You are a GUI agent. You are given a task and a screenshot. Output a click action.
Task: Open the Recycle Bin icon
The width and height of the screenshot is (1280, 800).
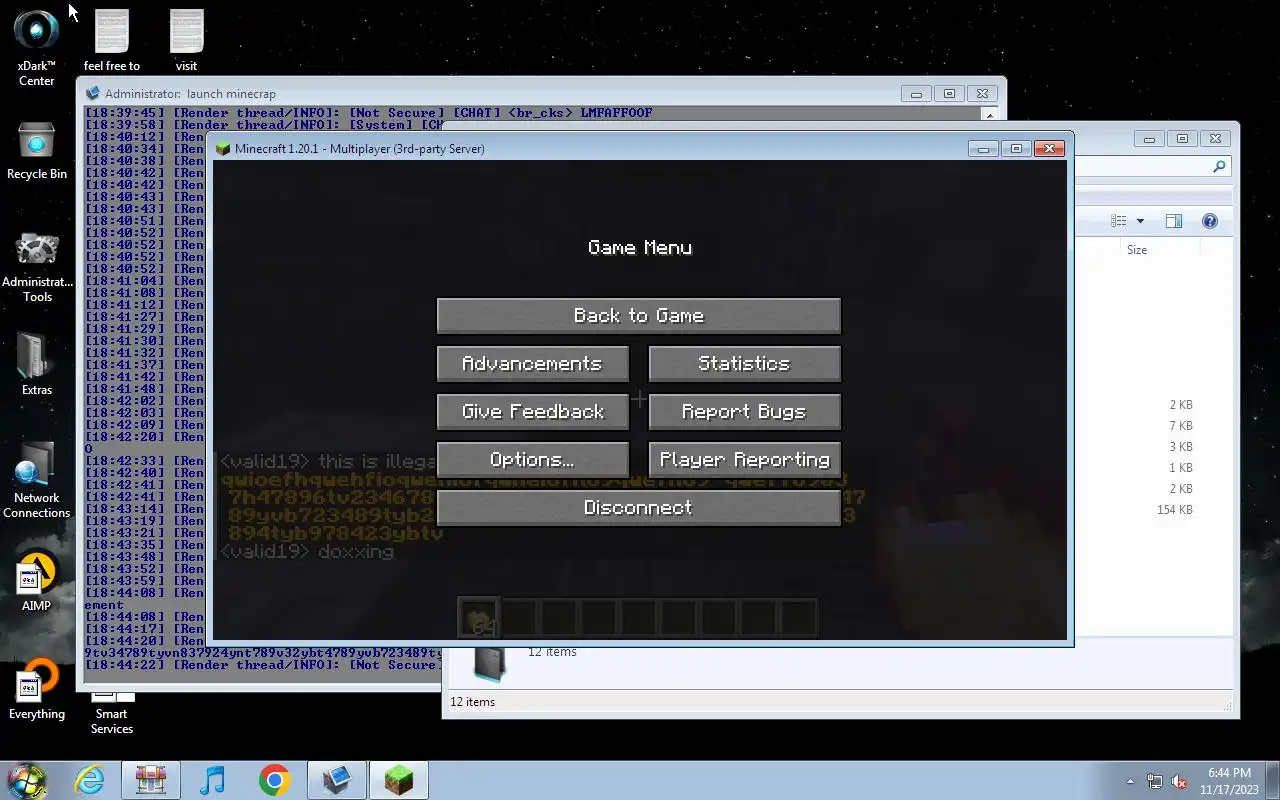click(x=37, y=152)
